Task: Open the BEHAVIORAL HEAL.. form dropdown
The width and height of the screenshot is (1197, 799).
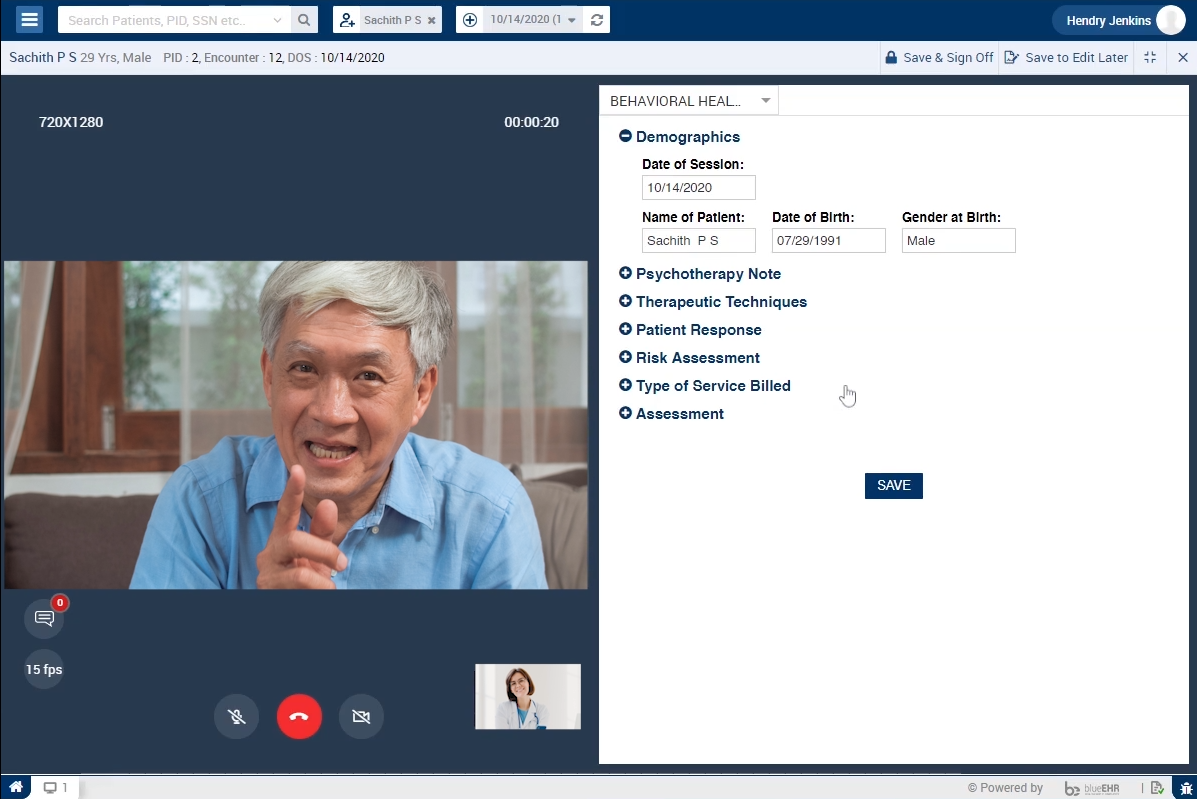Action: click(x=689, y=101)
